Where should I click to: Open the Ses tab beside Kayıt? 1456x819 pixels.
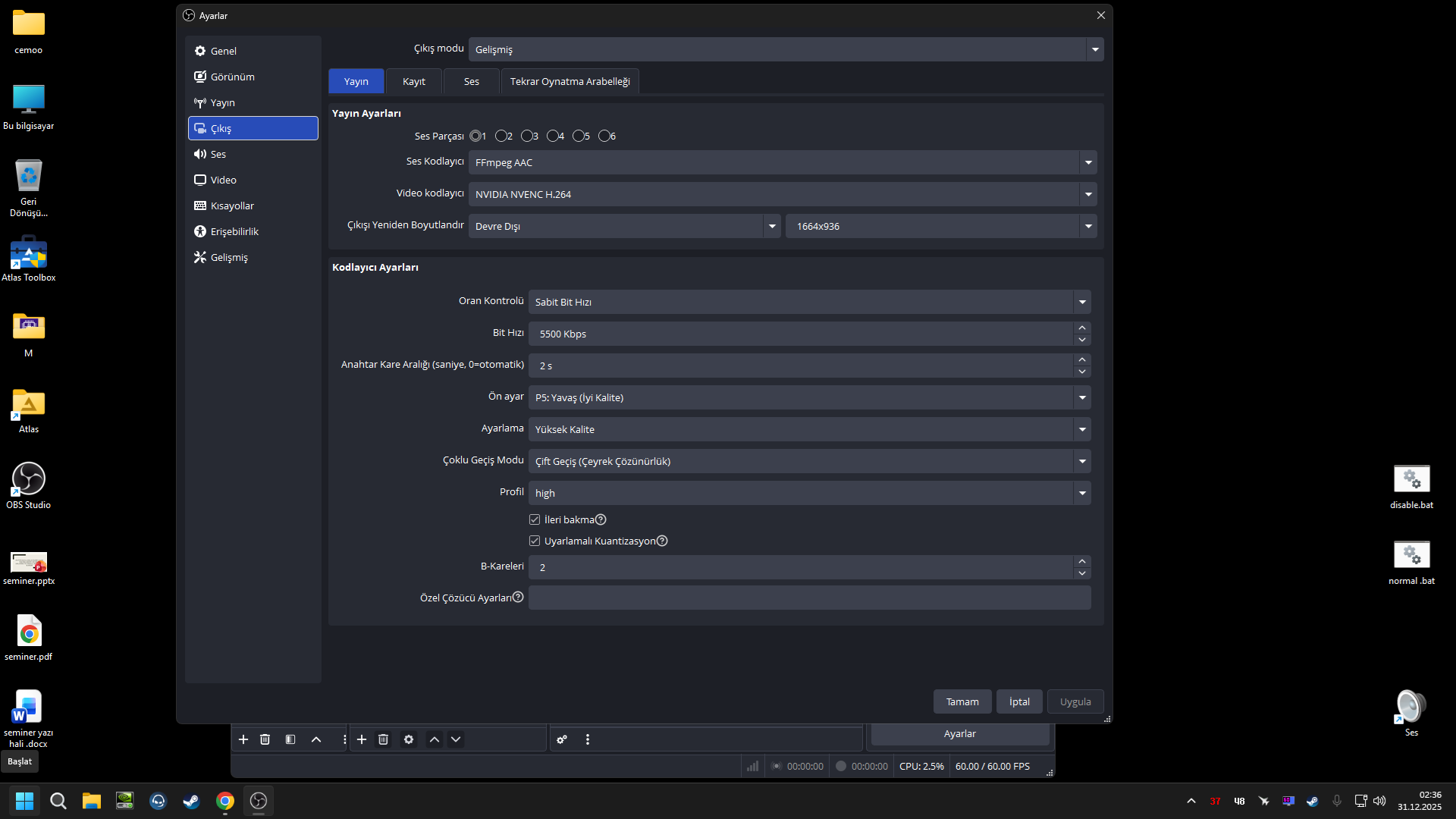coord(472,81)
